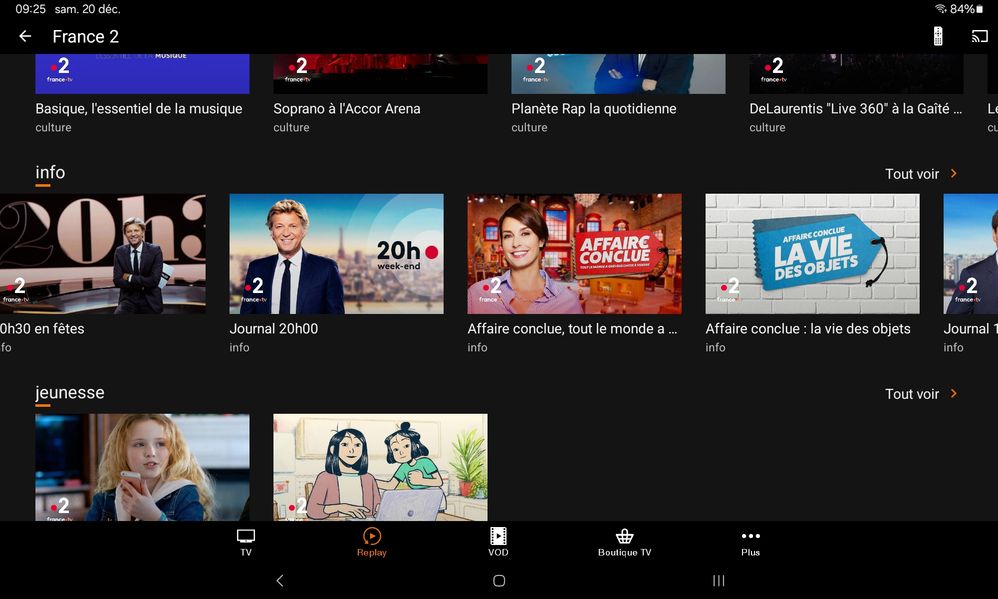
Task: Open the Plus menu tab
Action: pos(750,542)
